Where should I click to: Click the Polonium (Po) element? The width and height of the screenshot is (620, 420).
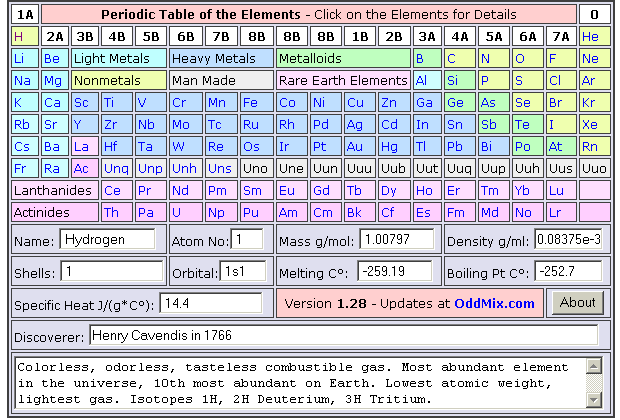point(527,147)
